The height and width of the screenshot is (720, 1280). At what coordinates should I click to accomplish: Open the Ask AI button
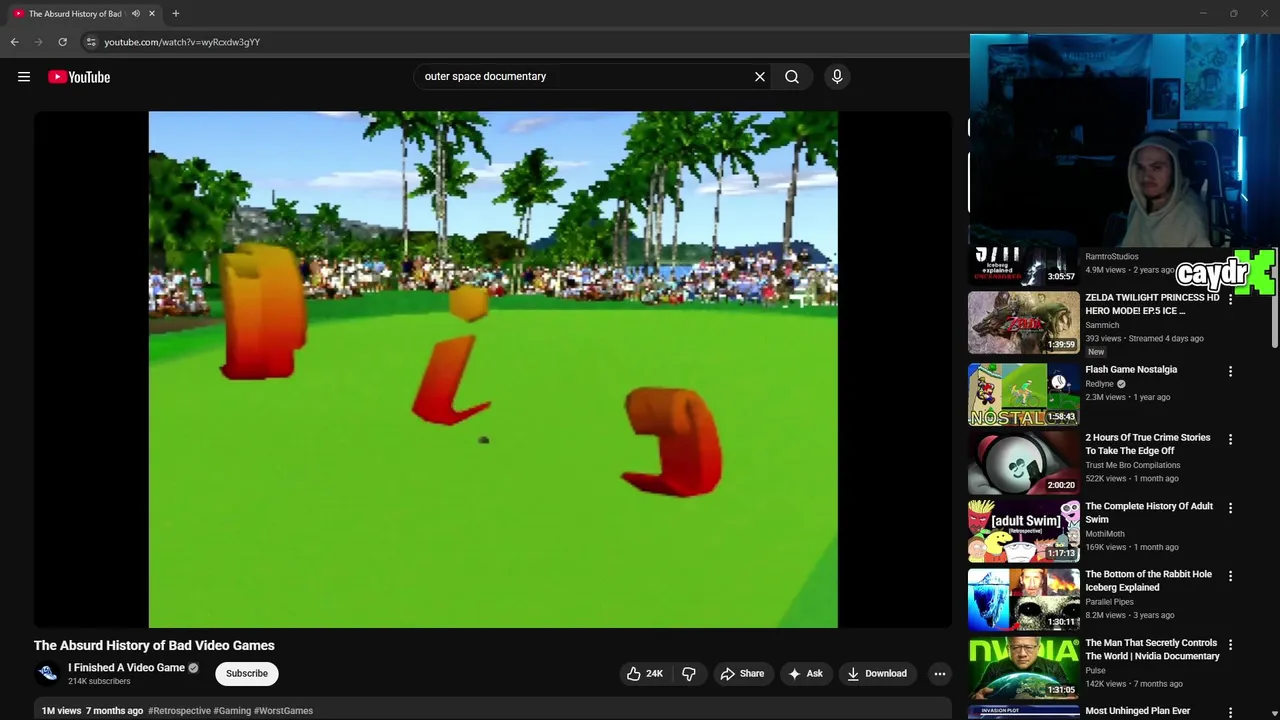[x=805, y=674]
